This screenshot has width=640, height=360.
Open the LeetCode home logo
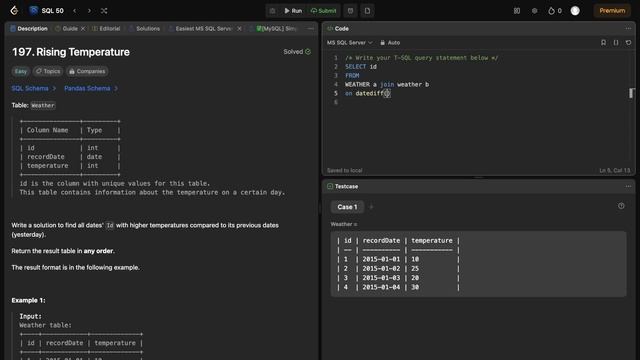click(14, 11)
